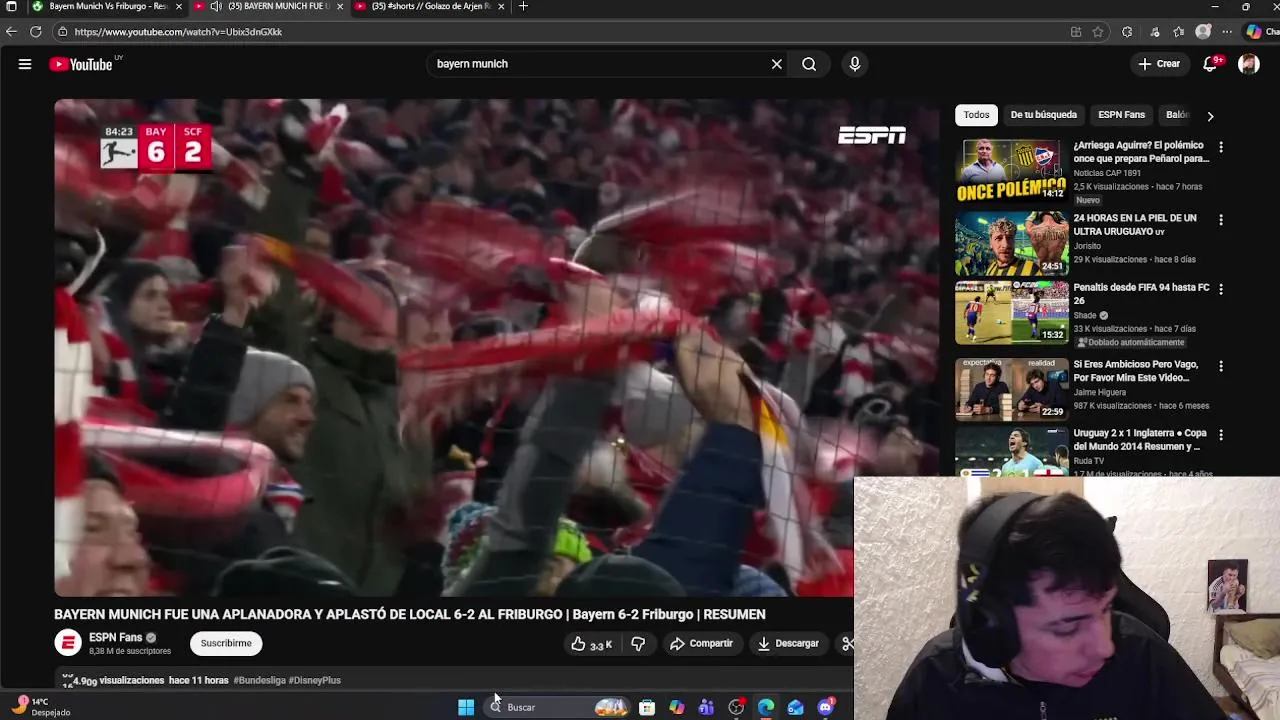This screenshot has width=1280, height=720.
Task: Open a new browser tab with plus
Action: tap(523, 6)
